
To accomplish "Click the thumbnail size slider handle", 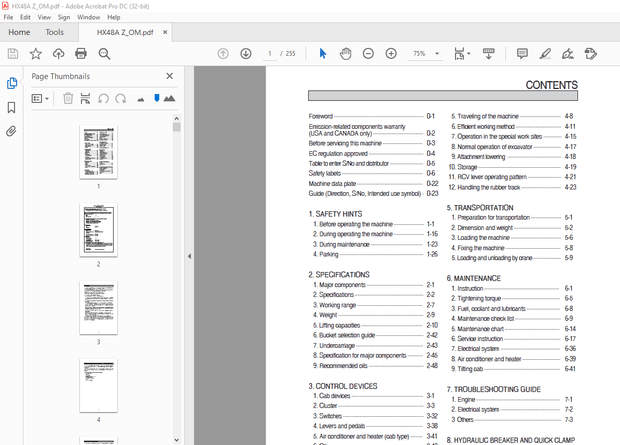I will pos(156,97).
